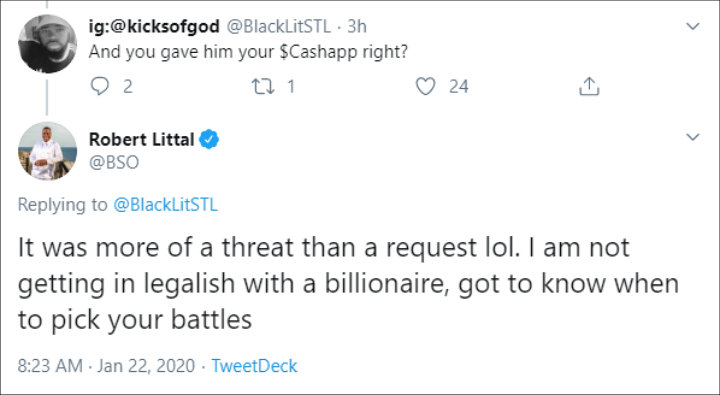Open the ig:@kicksofgod display name
Viewport: 720px width, 395px height.
pyautogui.click(x=154, y=27)
